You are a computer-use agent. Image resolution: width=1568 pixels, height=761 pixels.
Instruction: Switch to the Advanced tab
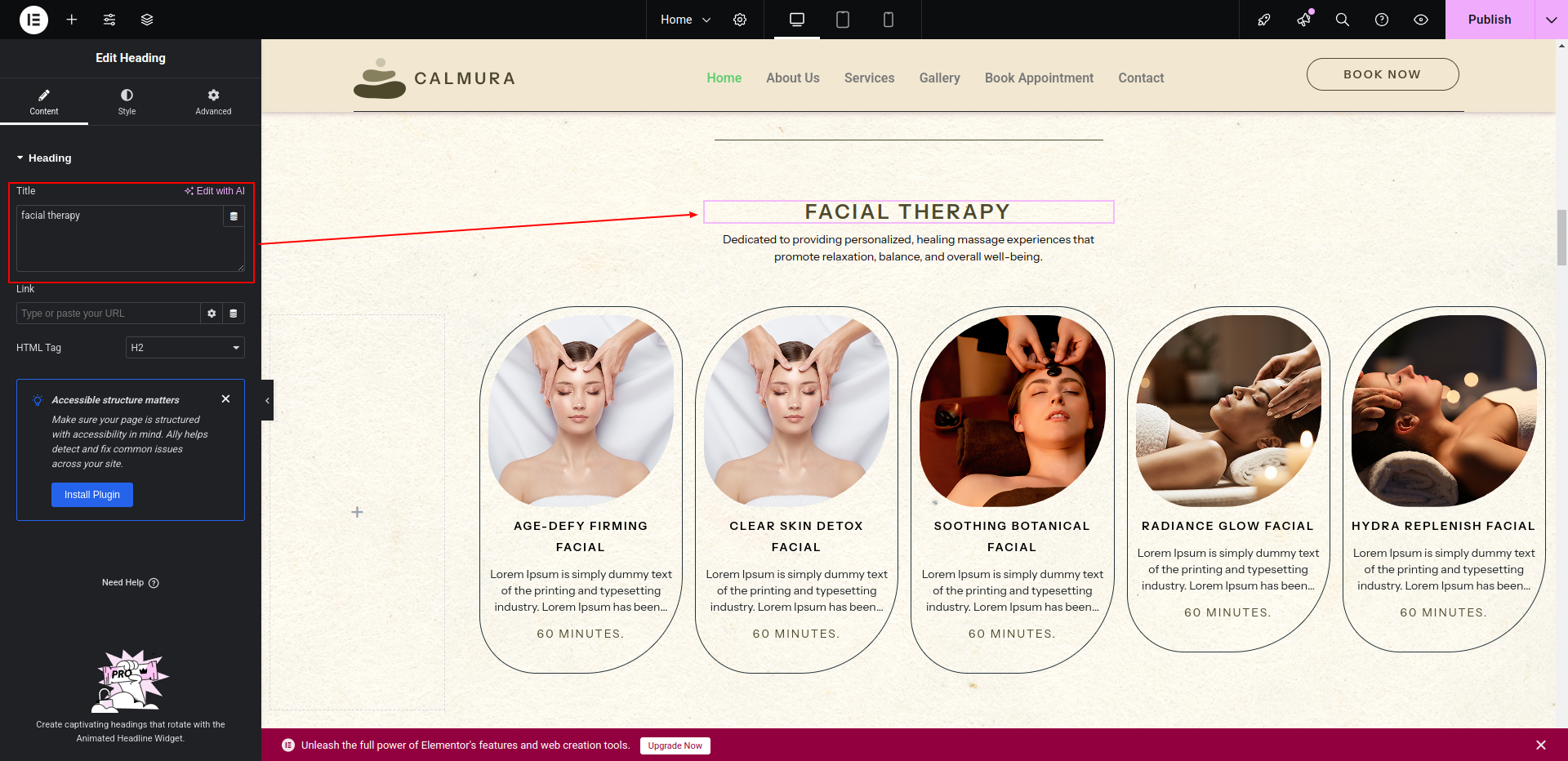213,102
